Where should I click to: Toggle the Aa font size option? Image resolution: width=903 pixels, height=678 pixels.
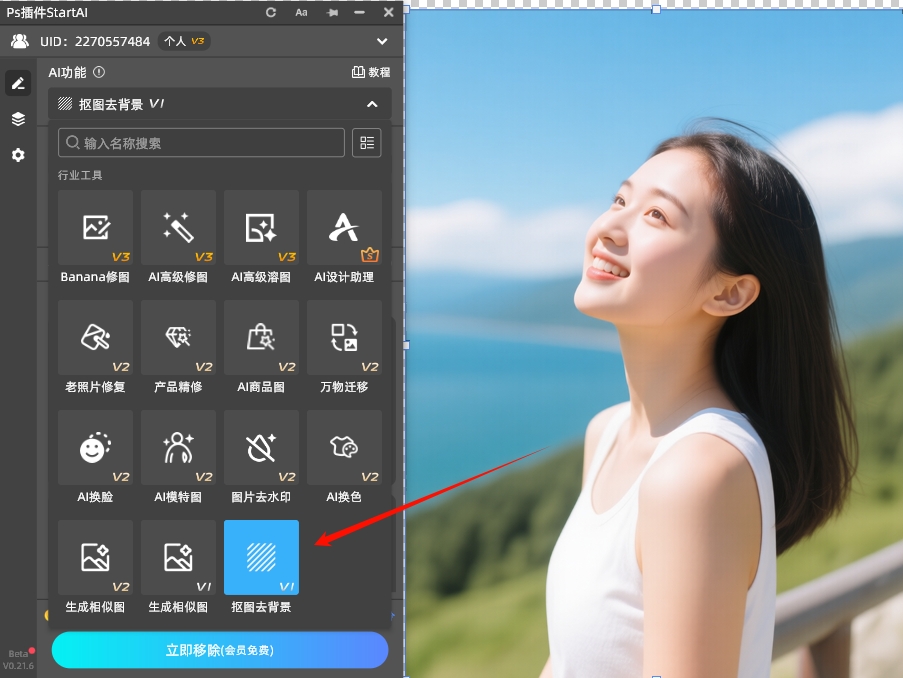(x=301, y=13)
